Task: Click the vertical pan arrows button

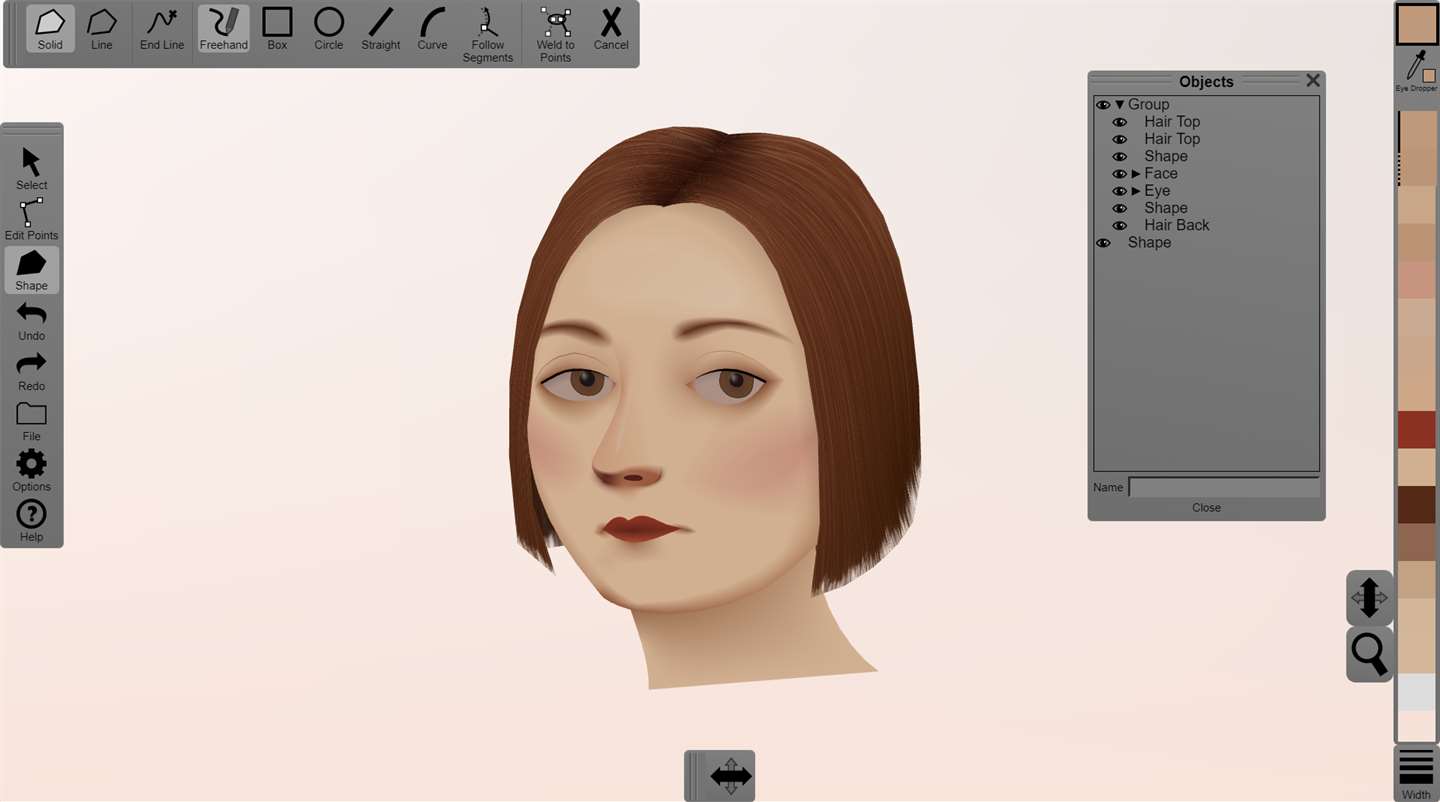Action: pos(1369,598)
